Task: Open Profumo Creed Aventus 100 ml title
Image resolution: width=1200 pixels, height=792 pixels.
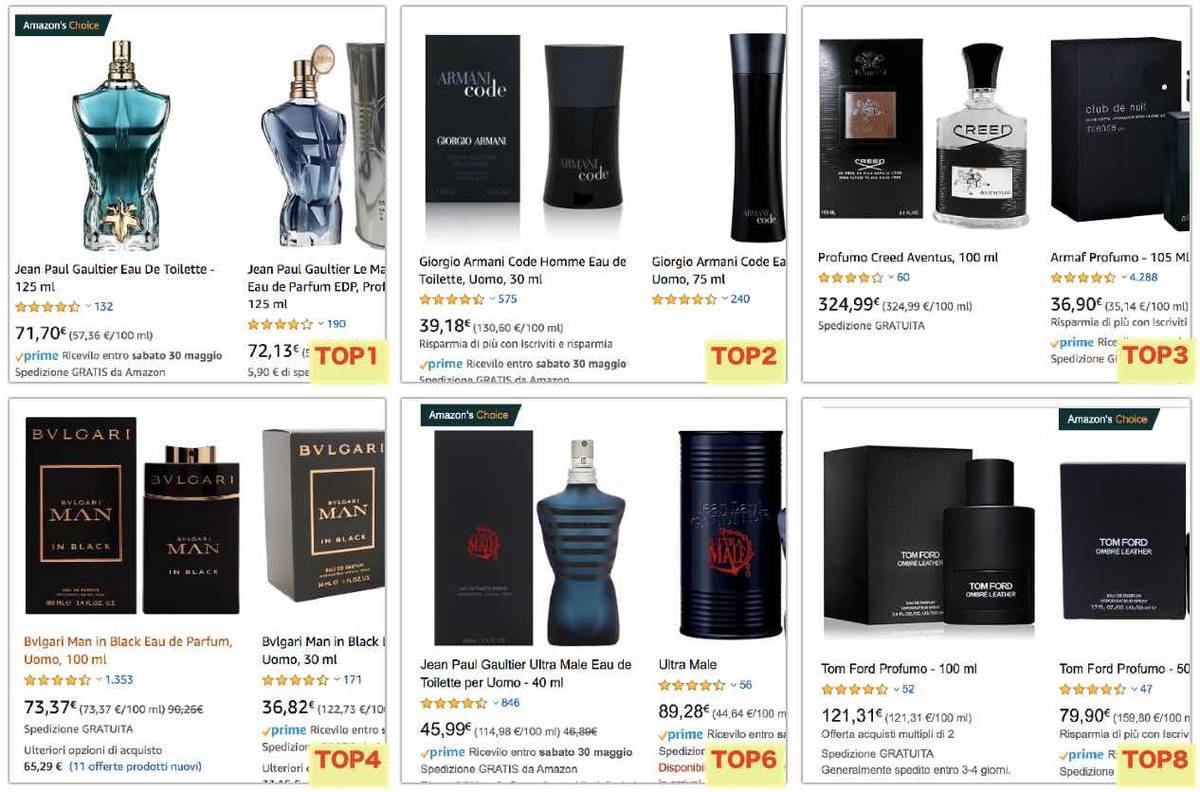Action: 908,257
